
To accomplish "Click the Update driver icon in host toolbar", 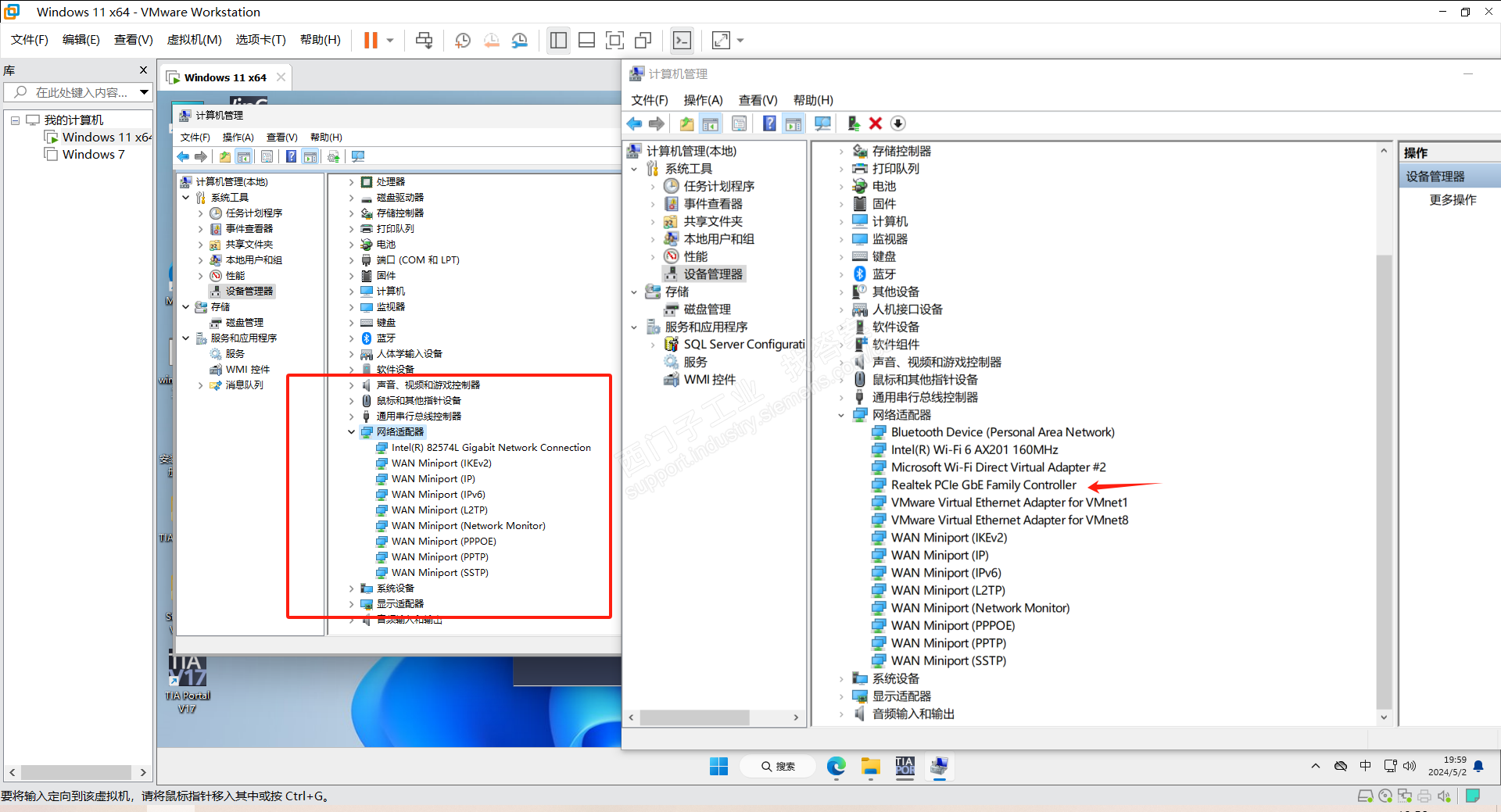I will (854, 123).
